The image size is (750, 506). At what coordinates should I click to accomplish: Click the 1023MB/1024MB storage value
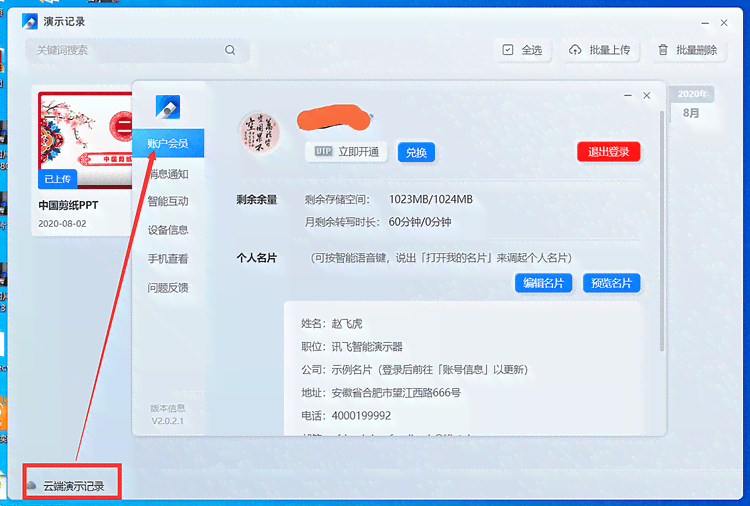(430, 199)
